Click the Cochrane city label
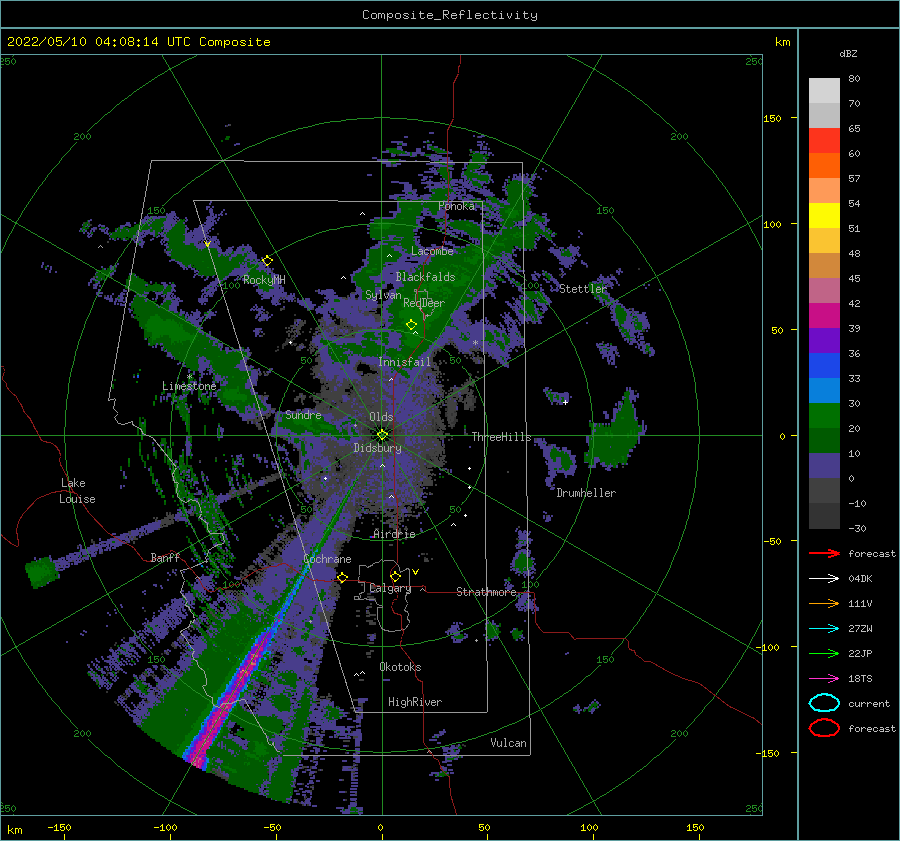Screen dimensions: 900x841 327,559
